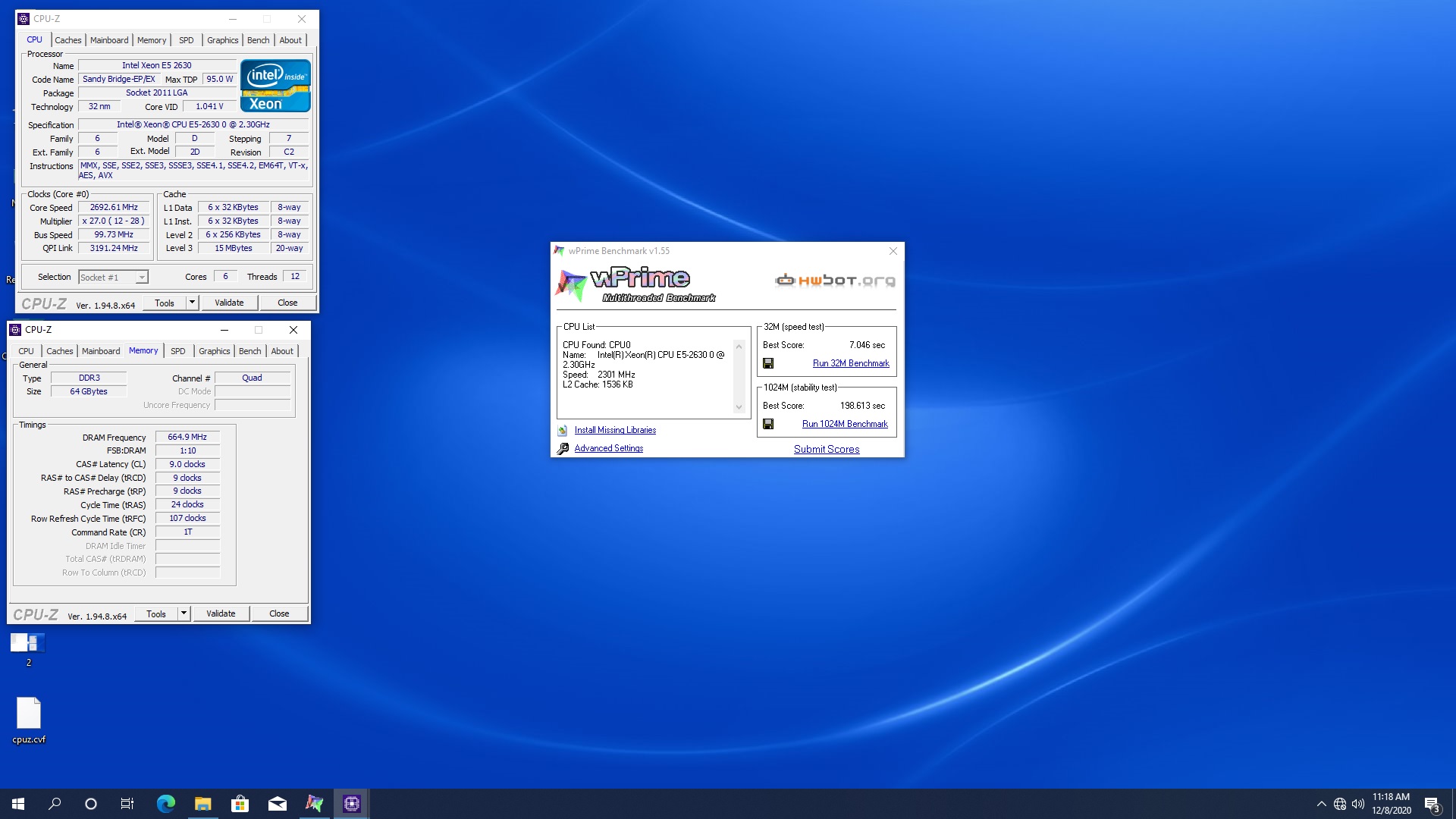Screen dimensions: 1456x819
Task: Switch to wPrime taskbar icon
Action: click(314, 804)
